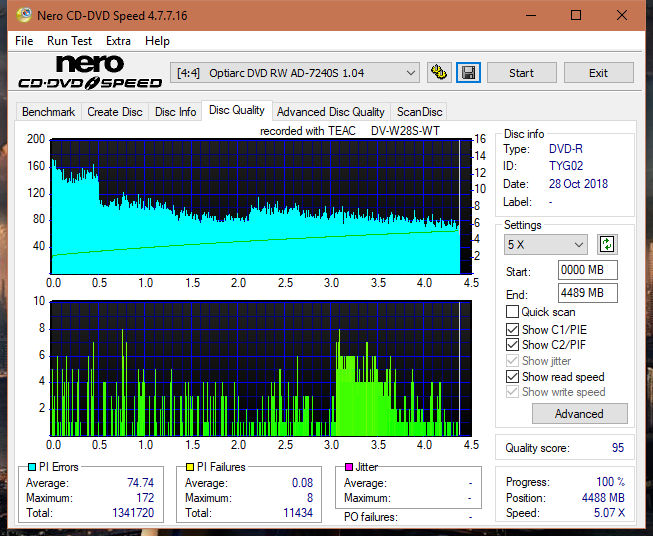Toggle the Show jitter checkbox
The height and width of the screenshot is (536, 653).
pyautogui.click(x=512, y=361)
